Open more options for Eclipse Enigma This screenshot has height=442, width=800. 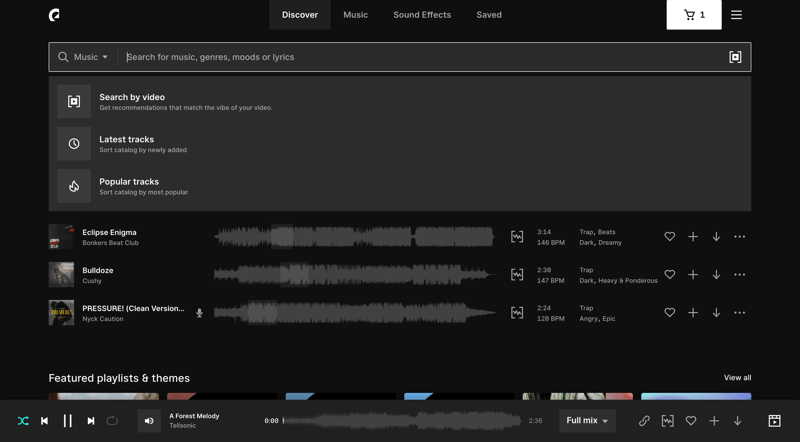click(x=739, y=237)
